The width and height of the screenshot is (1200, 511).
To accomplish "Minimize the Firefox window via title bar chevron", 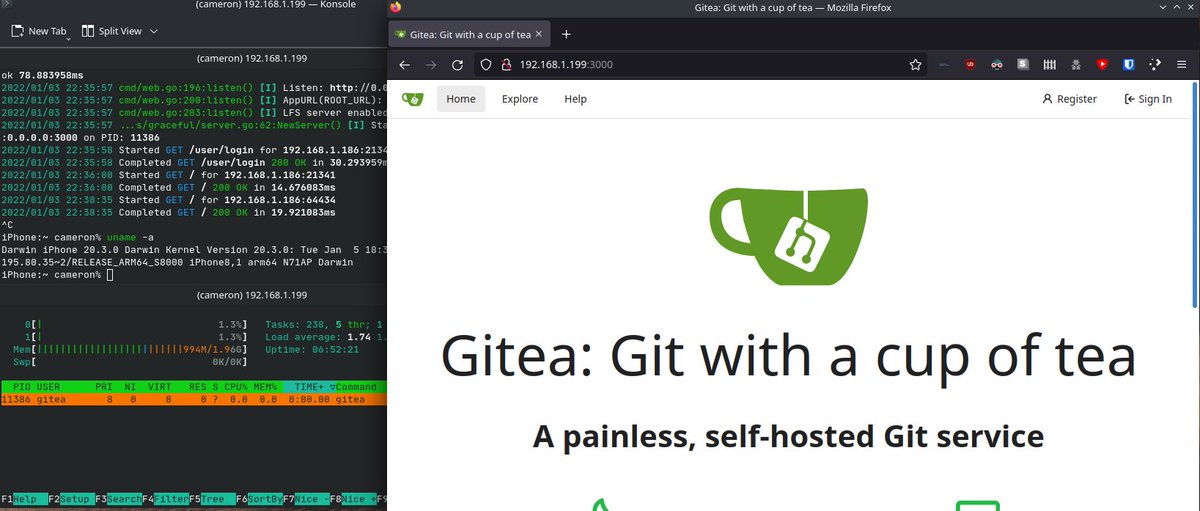I will click(1162, 7).
